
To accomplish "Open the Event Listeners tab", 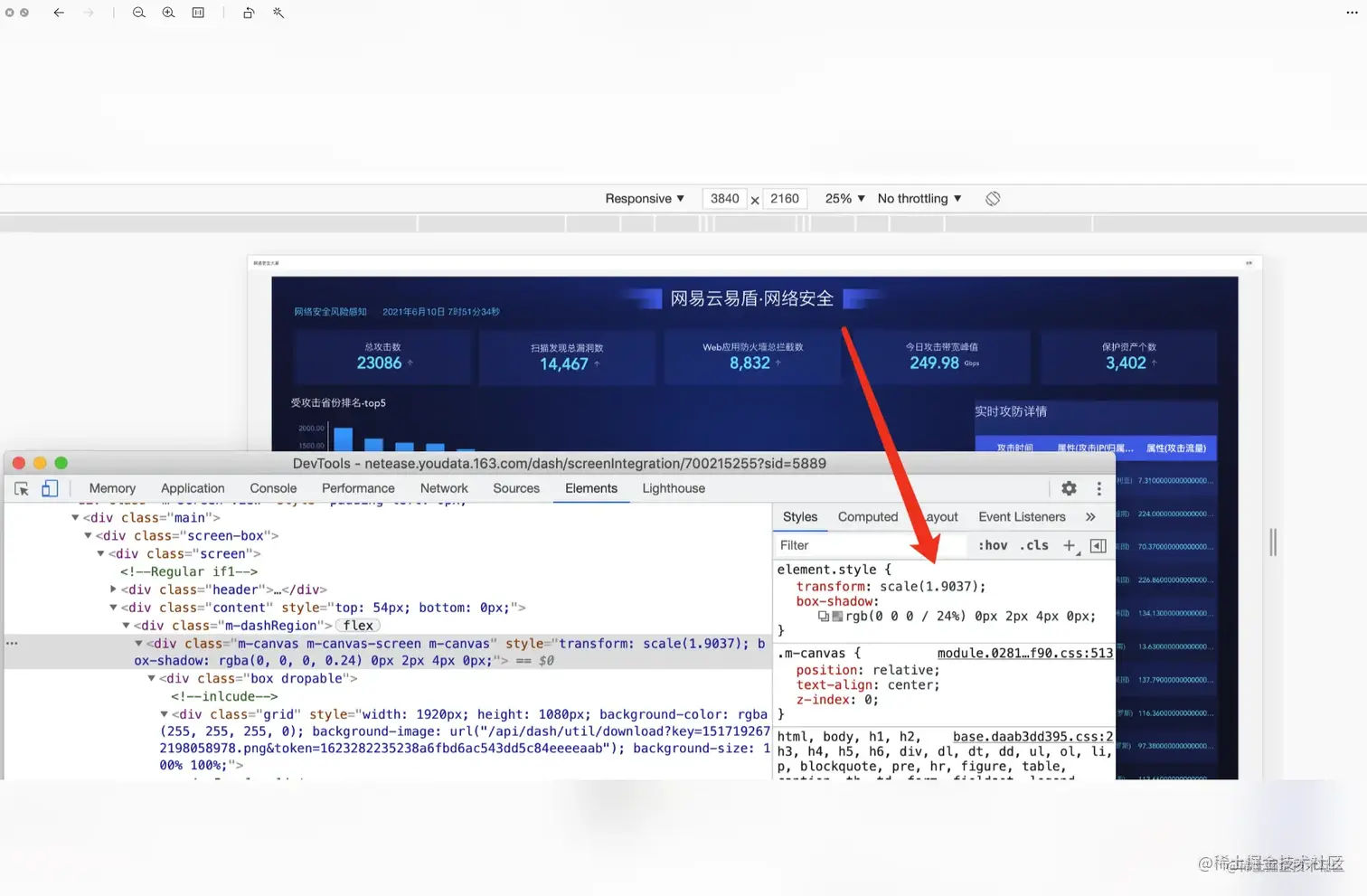I will pos(1022,517).
